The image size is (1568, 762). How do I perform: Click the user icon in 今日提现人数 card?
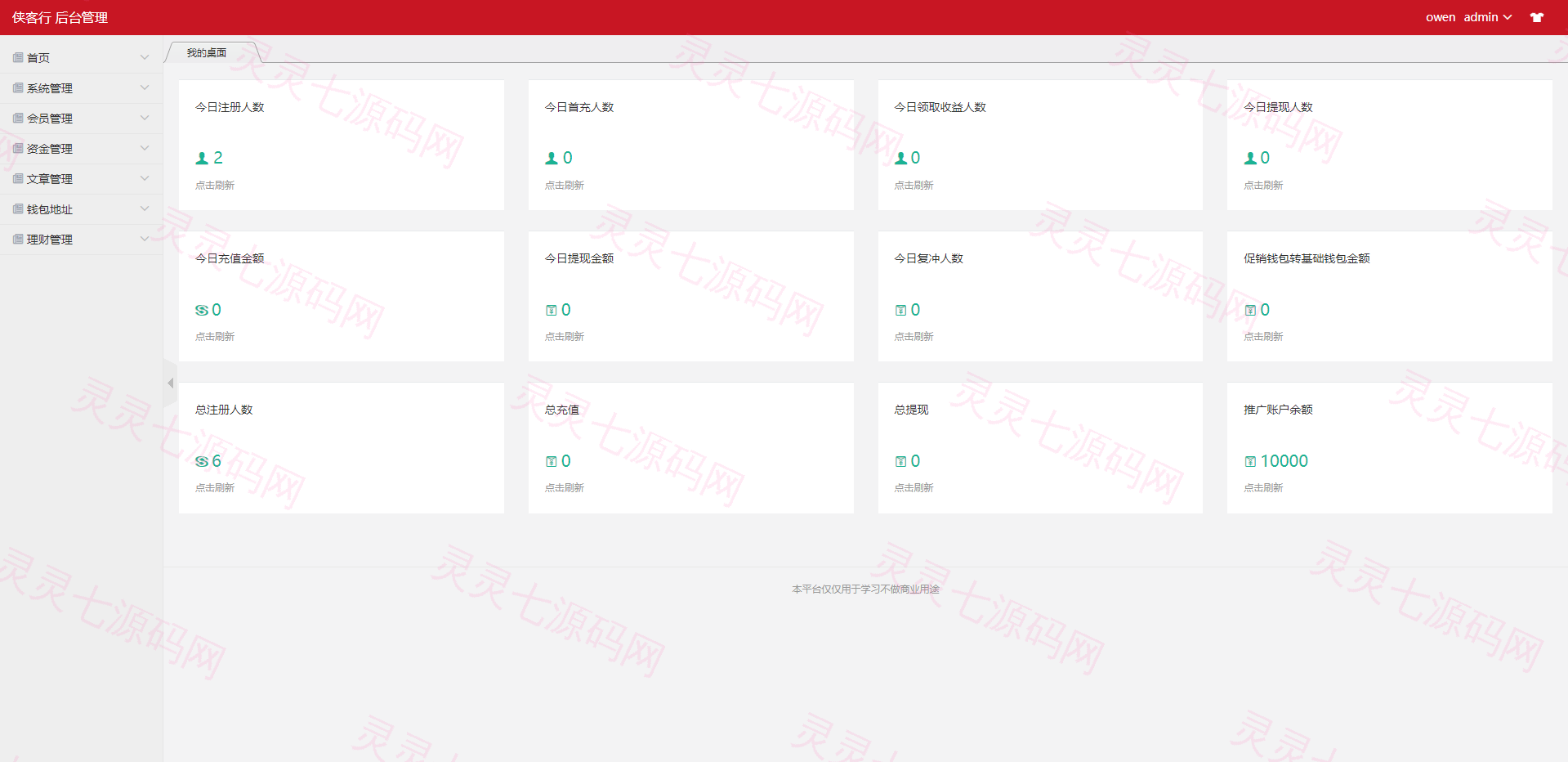tap(1250, 159)
